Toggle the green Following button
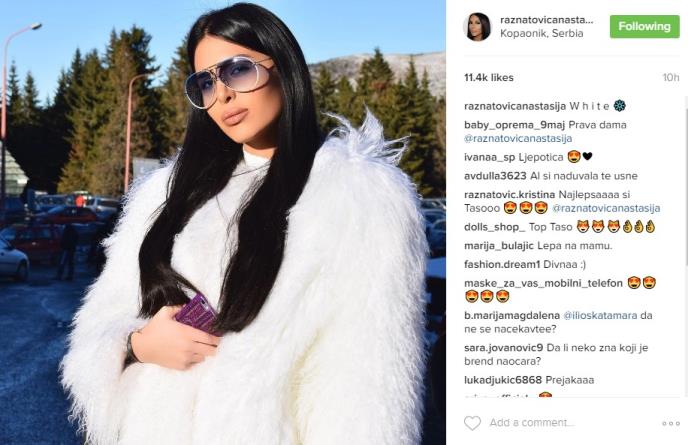The image size is (688, 445). [x=644, y=26]
